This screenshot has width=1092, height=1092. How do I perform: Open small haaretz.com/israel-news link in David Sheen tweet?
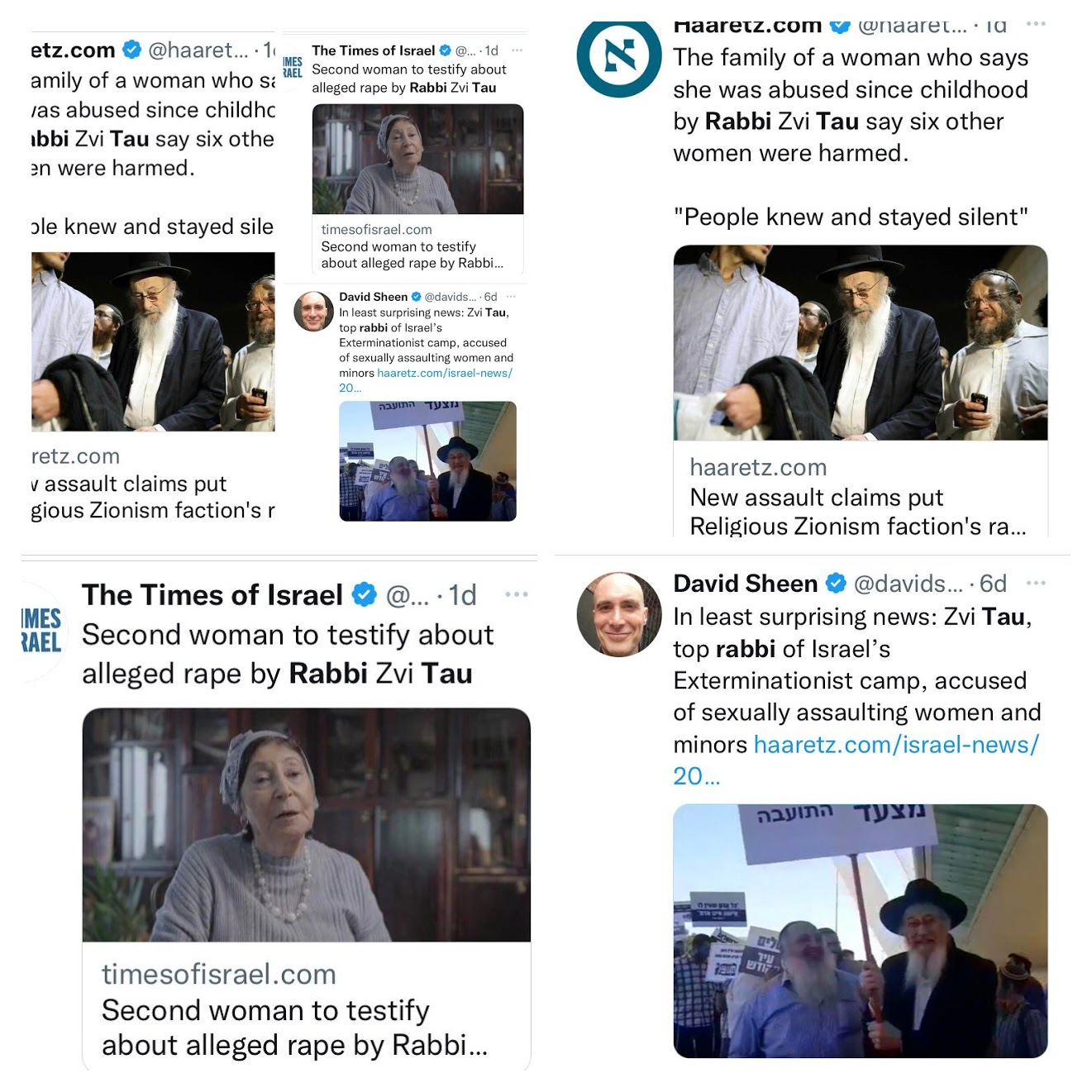pyautogui.click(x=427, y=380)
